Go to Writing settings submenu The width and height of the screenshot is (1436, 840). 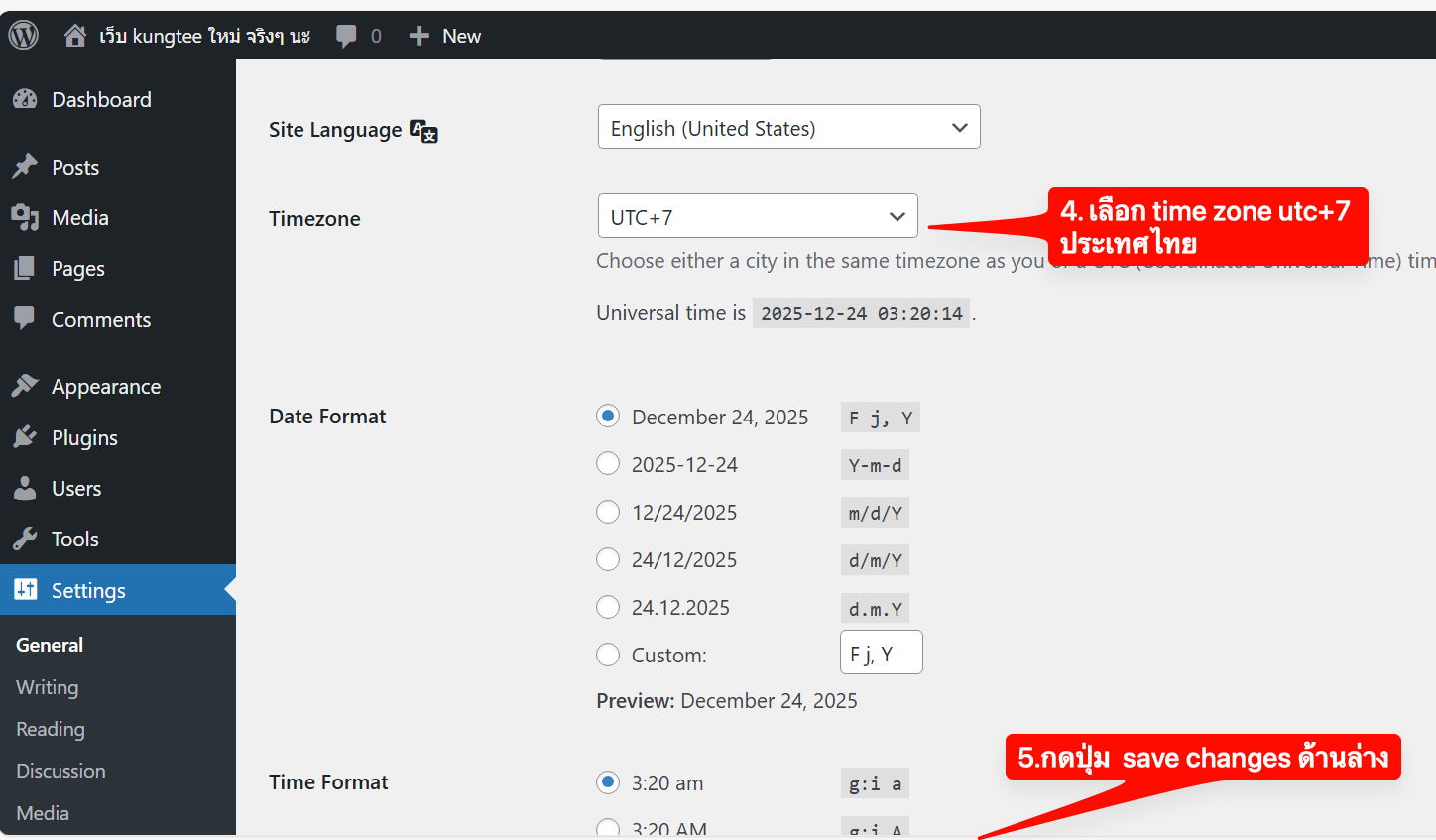pyautogui.click(x=47, y=687)
